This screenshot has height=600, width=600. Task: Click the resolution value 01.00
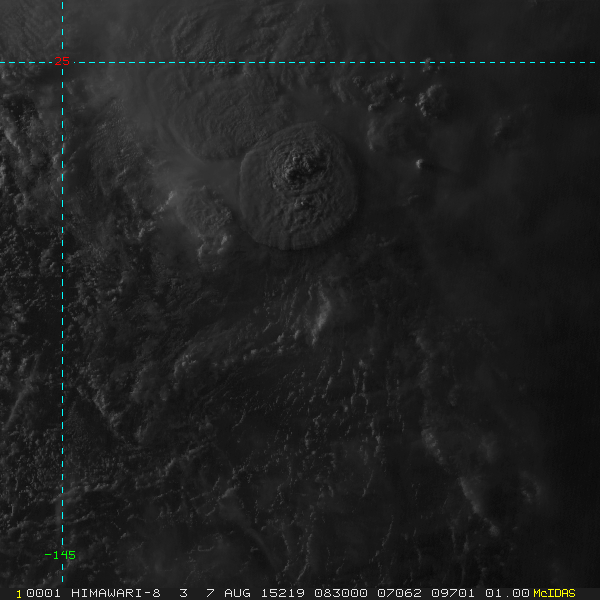coord(507,593)
